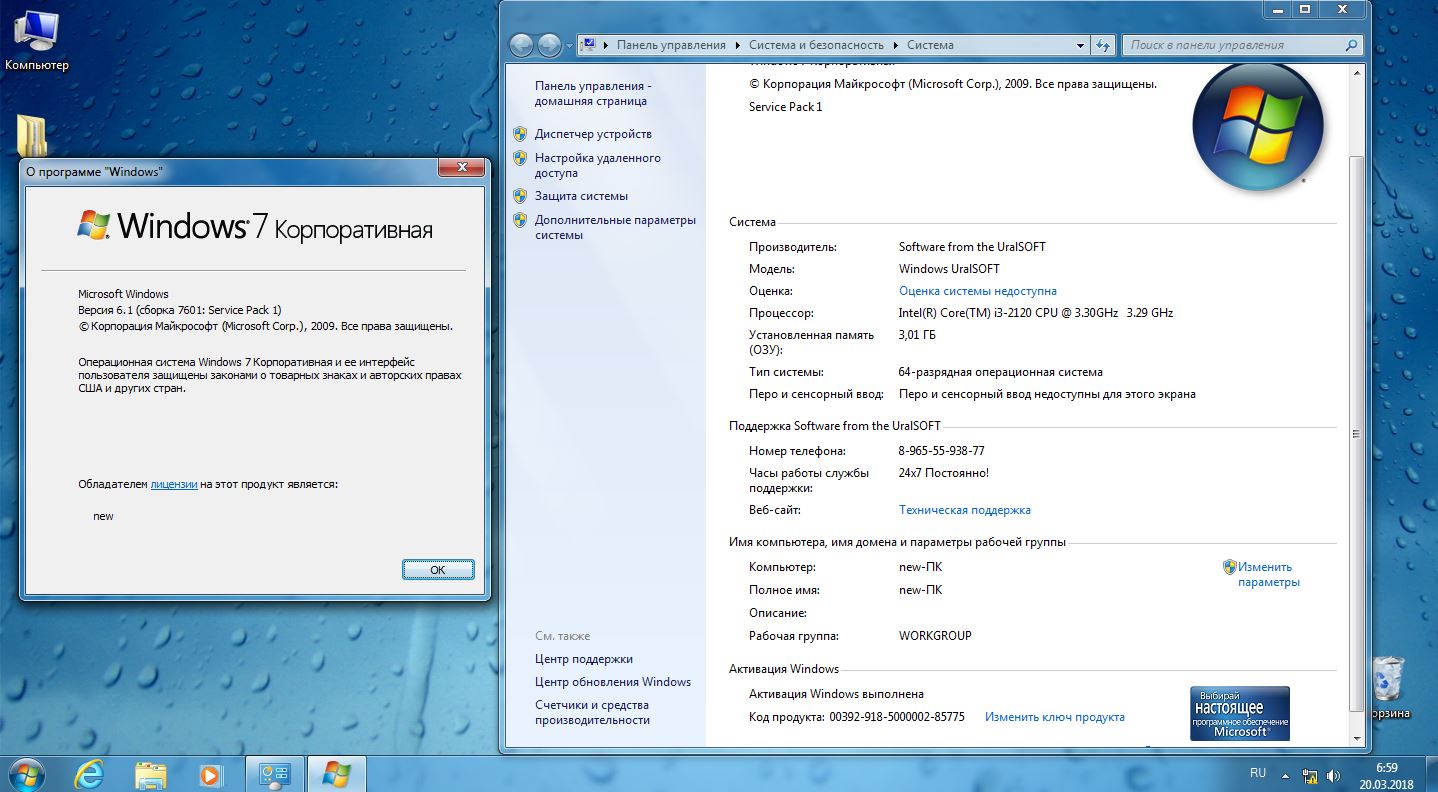Click Show Desktop strip at taskbar end
Image resolution: width=1438 pixels, height=792 pixels.
click(1431, 774)
